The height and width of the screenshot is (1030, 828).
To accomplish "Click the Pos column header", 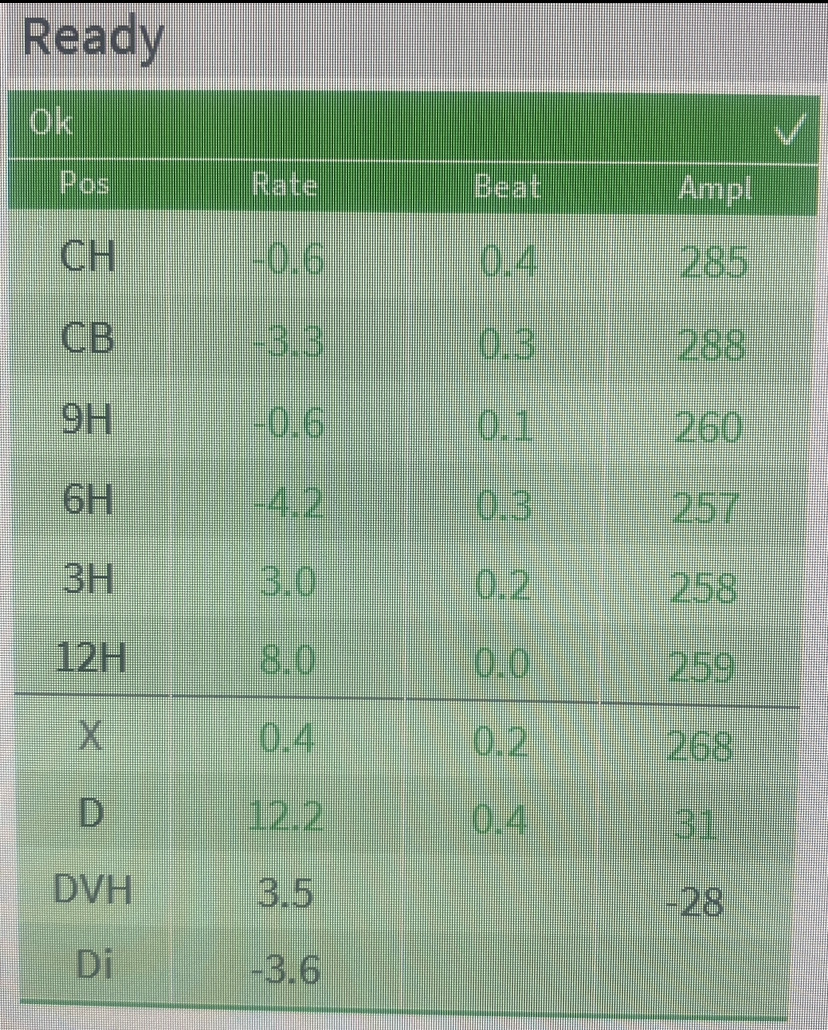I will (x=84, y=183).
